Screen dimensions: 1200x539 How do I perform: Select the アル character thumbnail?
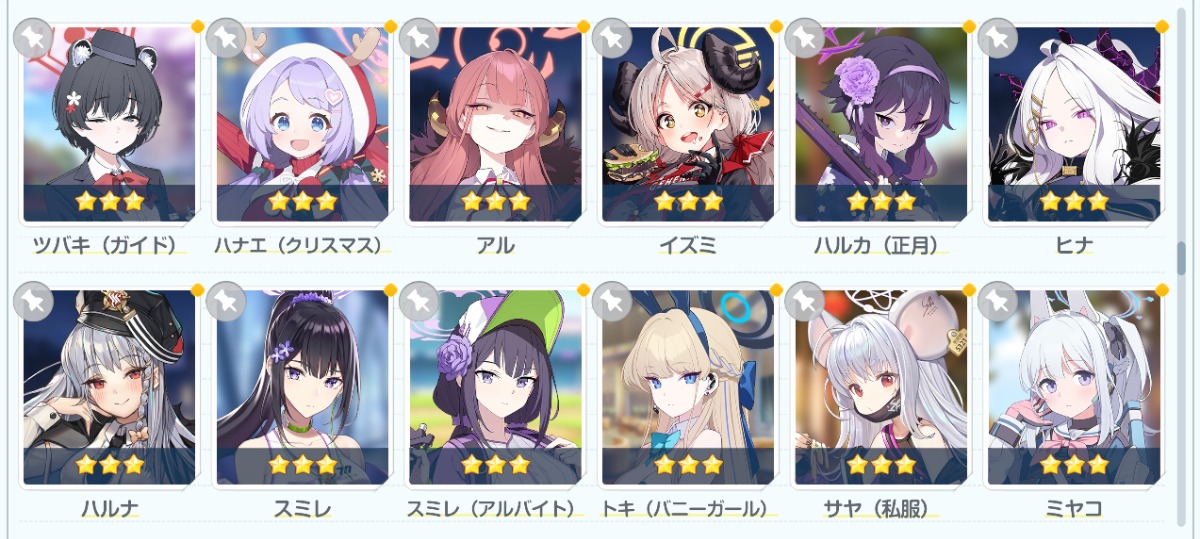tap(495, 124)
